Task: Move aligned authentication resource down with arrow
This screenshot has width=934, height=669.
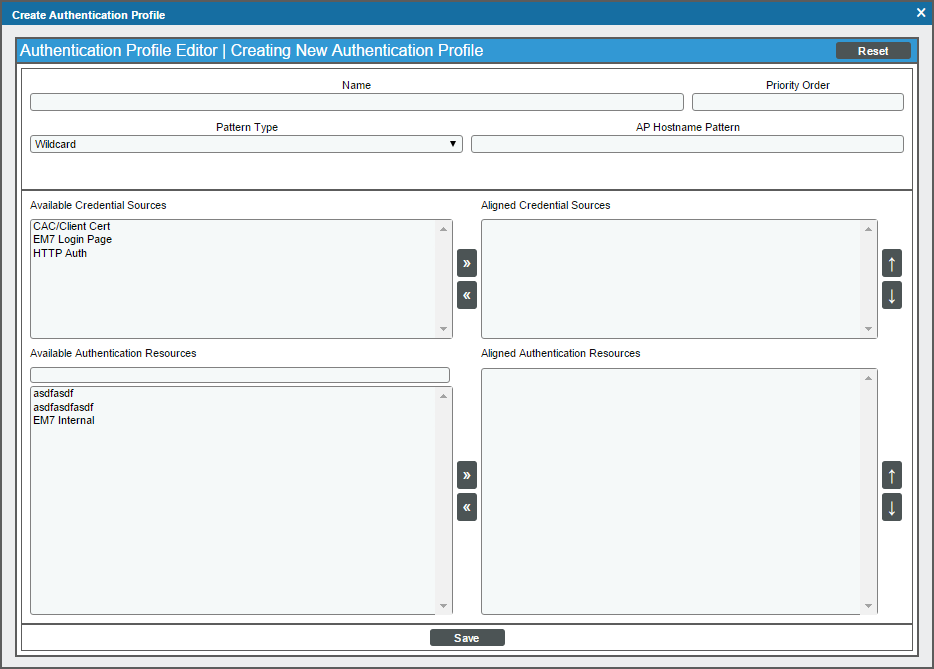Action: point(891,507)
